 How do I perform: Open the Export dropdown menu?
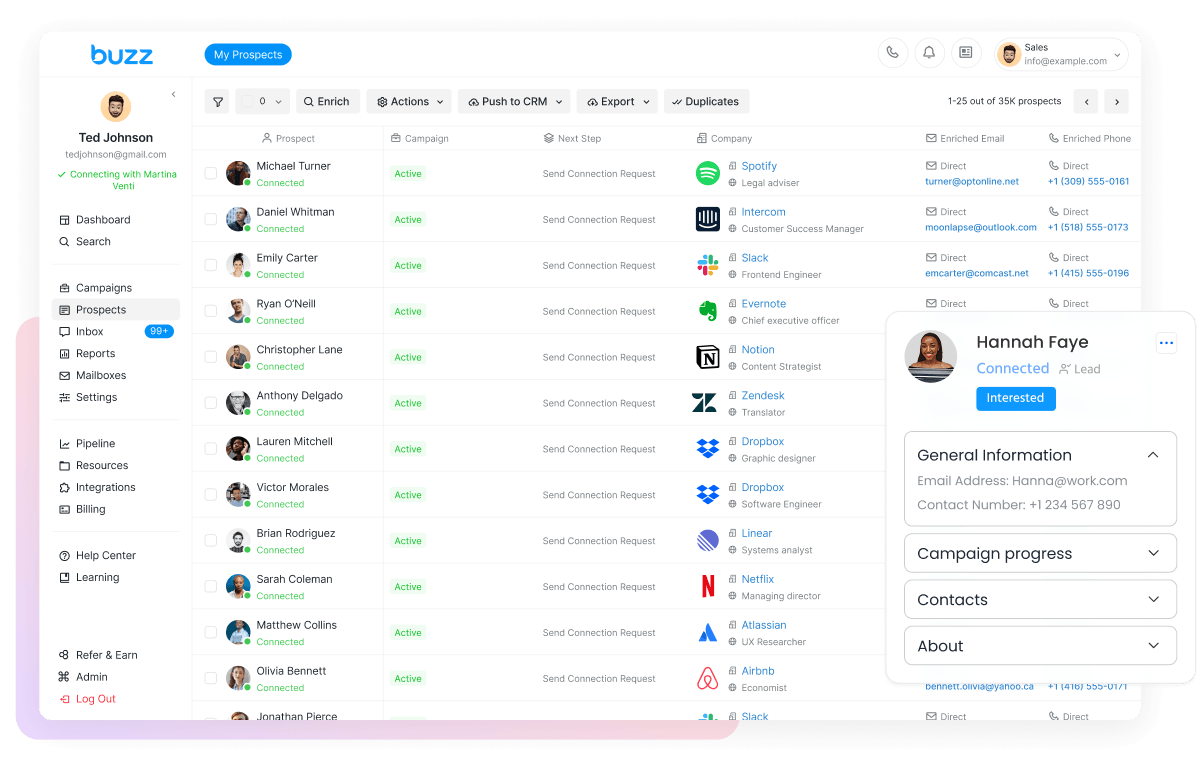coord(617,101)
